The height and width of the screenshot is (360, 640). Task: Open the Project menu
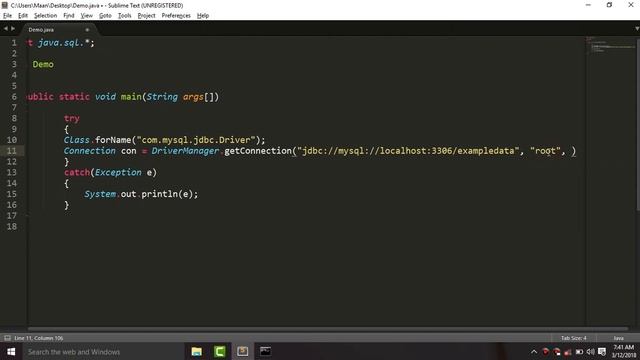point(147,16)
